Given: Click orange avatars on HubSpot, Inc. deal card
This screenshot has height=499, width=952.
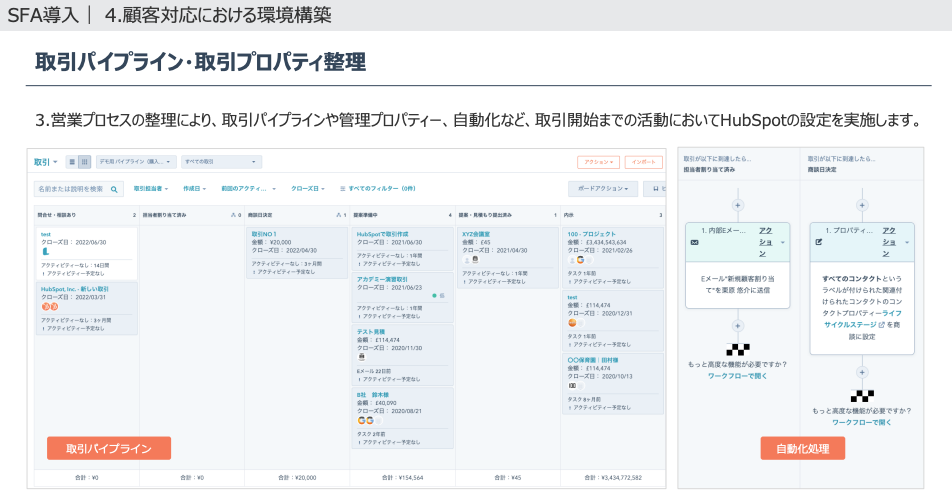Looking at the screenshot, I should (50, 307).
